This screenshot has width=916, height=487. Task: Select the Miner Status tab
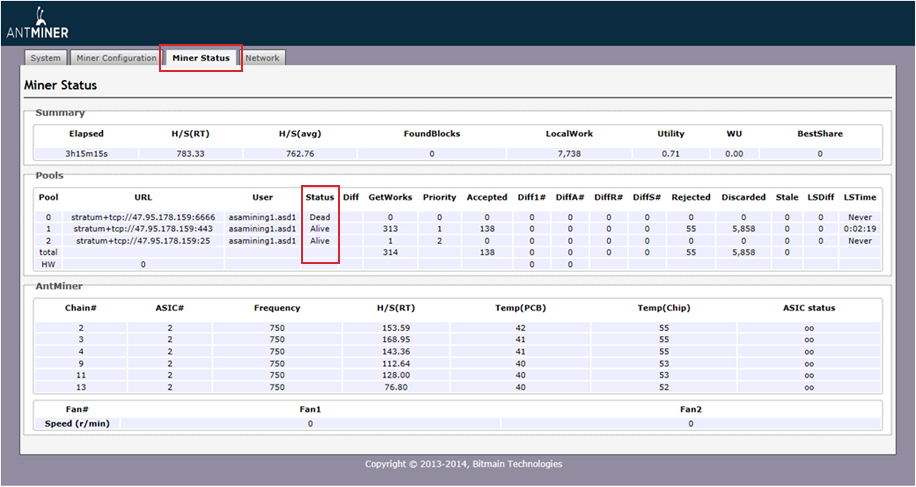[201, 58]
